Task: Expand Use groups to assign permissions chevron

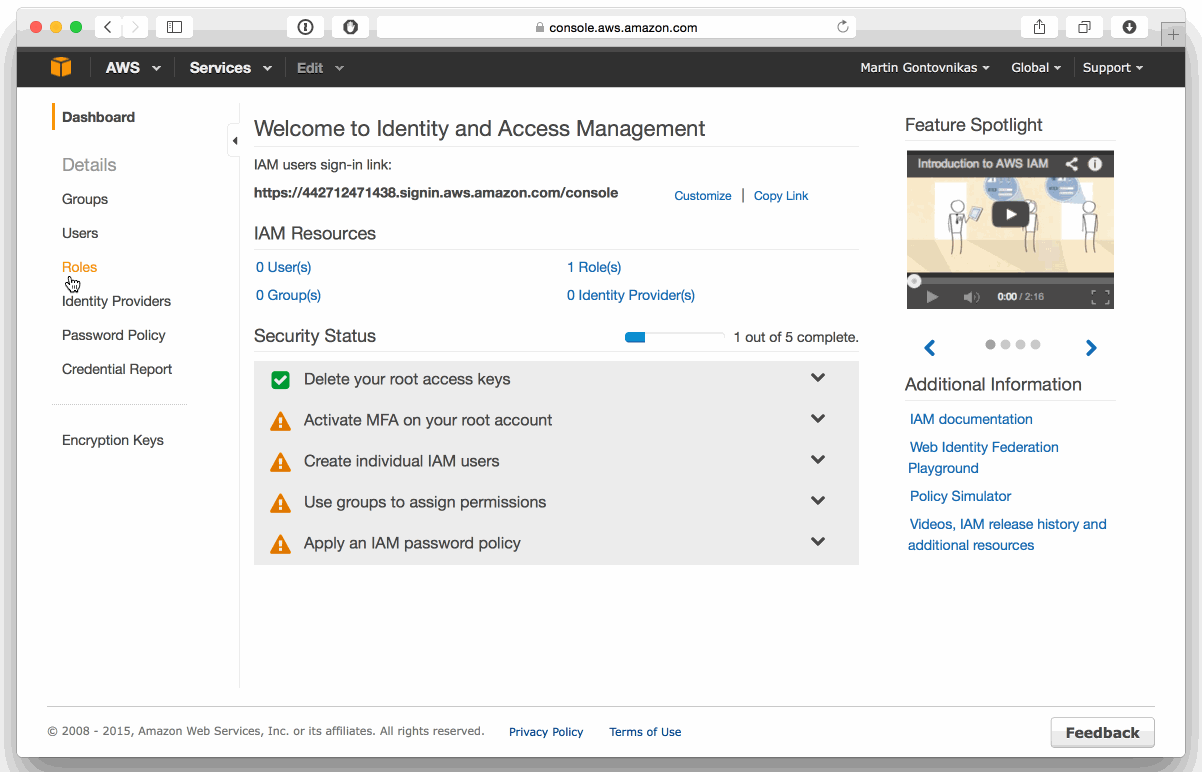Action: 818,501
